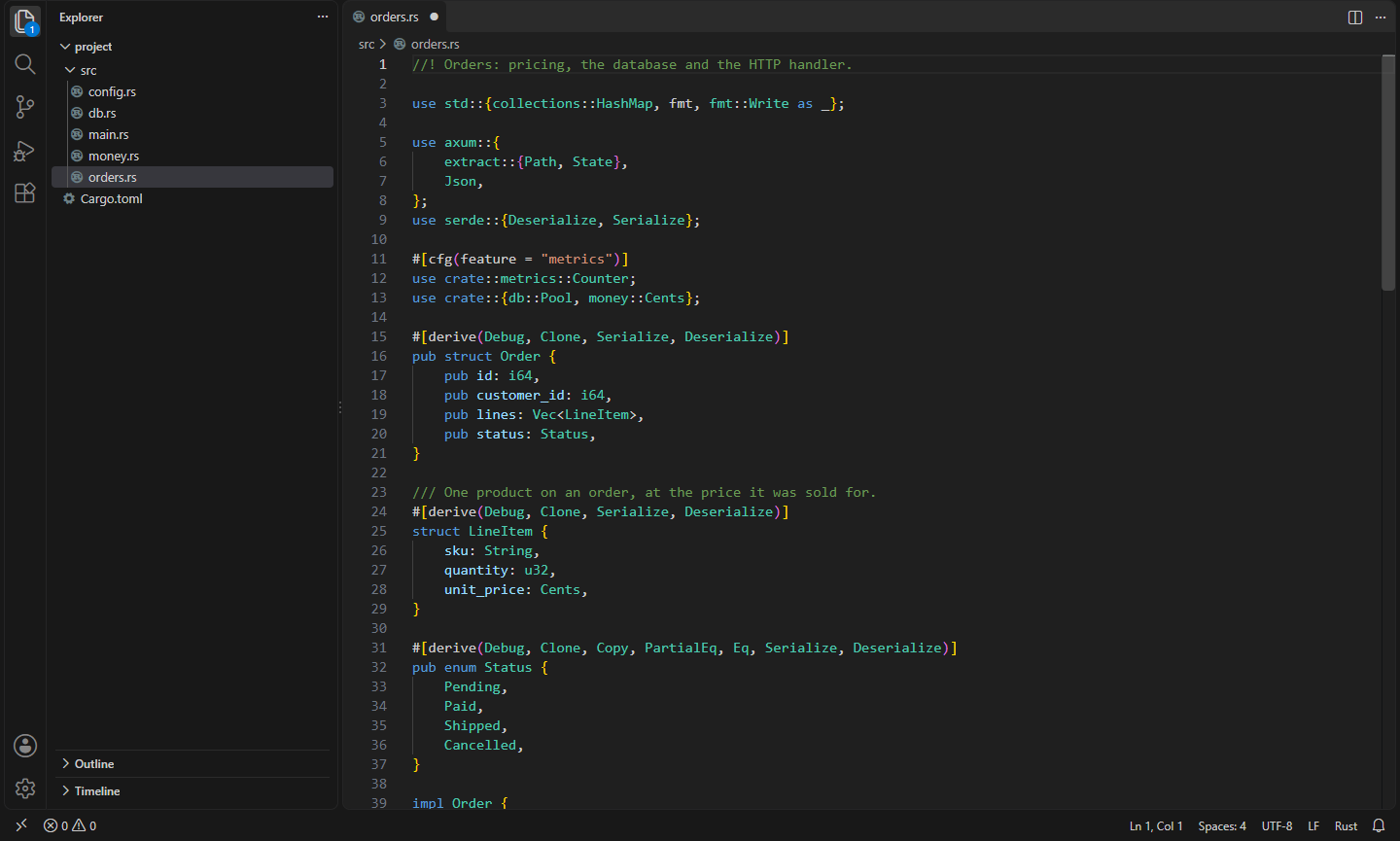Click line number 16 in the gutter

coord(379,356)
